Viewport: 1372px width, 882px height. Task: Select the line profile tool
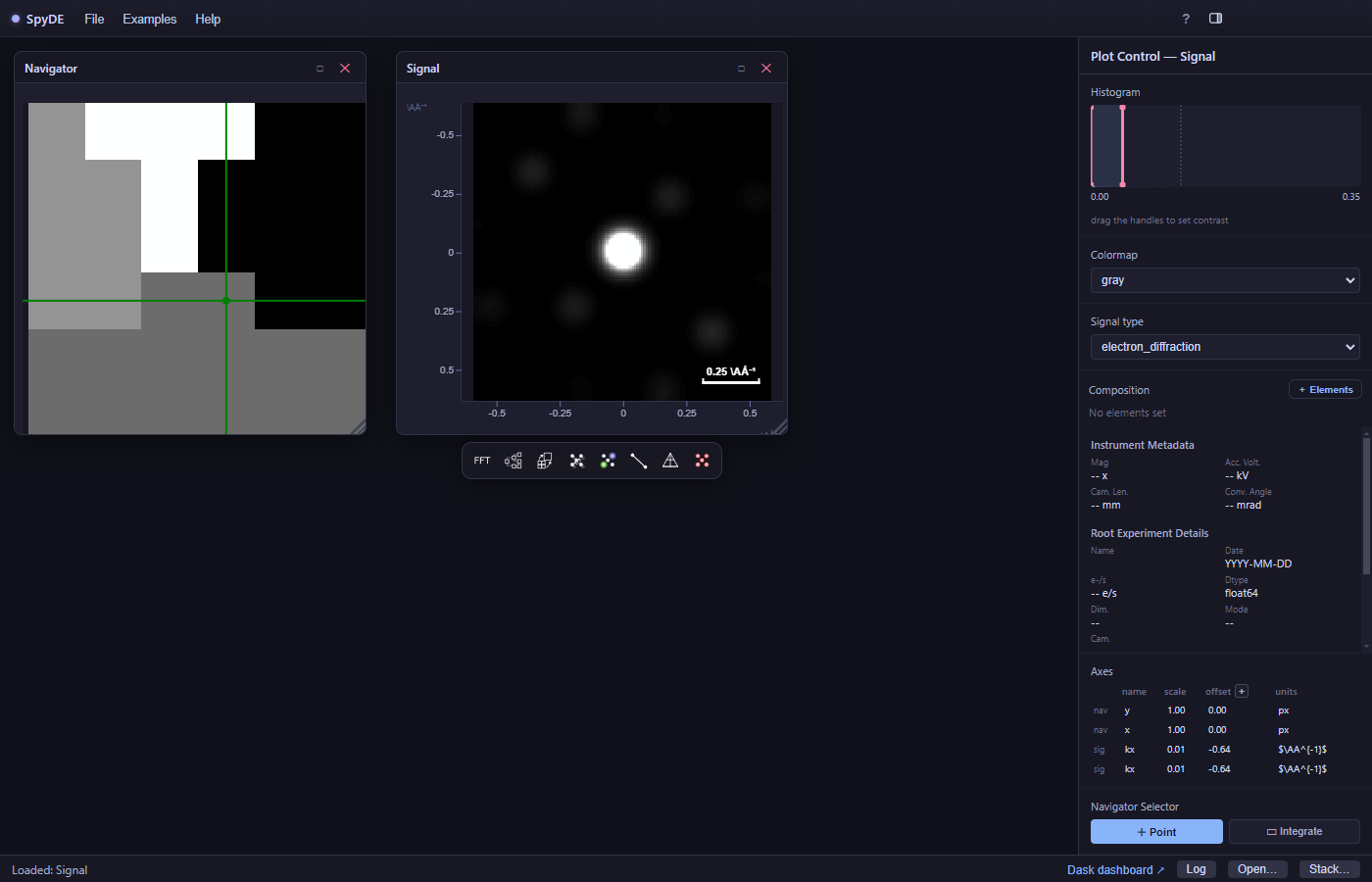pos(639,461)
